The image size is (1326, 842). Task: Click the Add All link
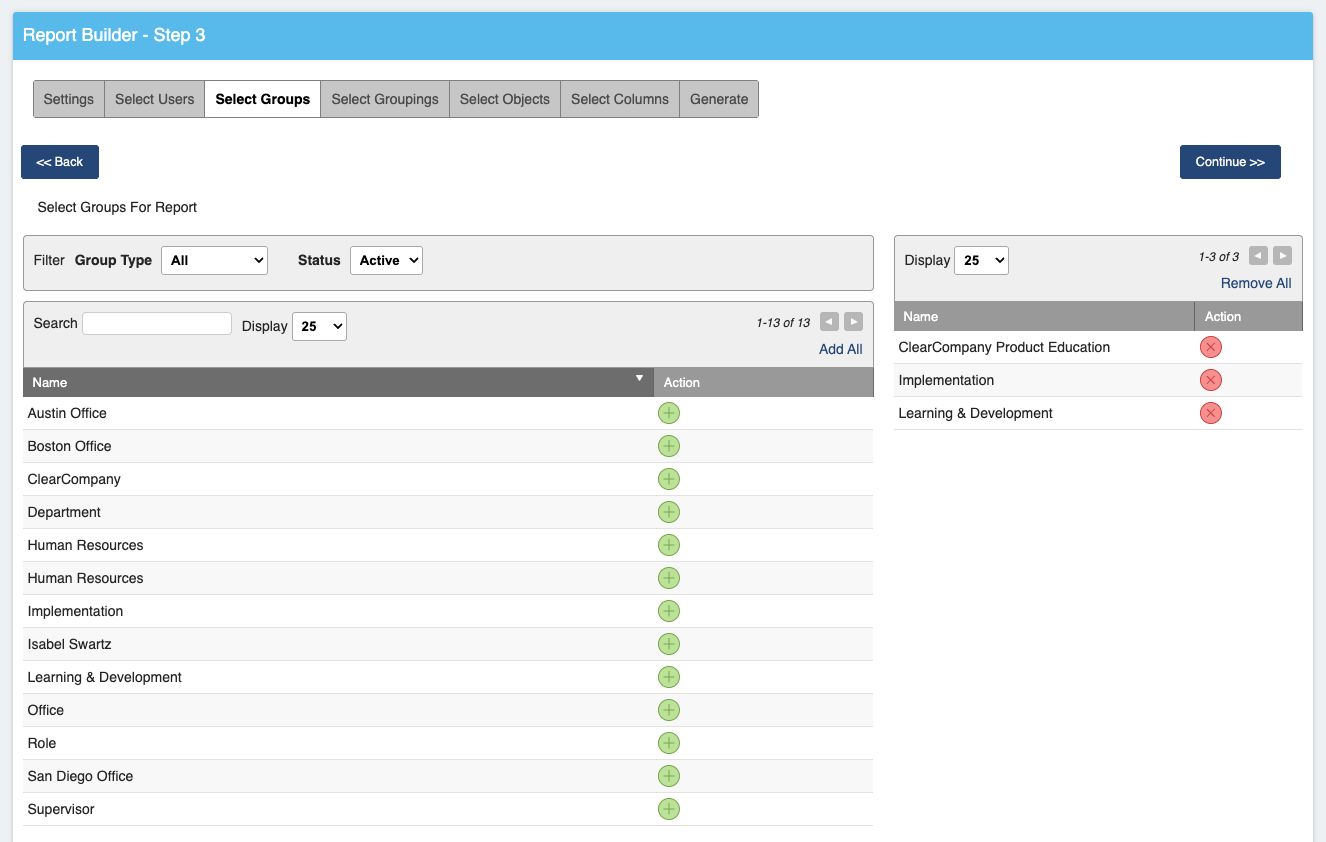[x=841, y=349]
